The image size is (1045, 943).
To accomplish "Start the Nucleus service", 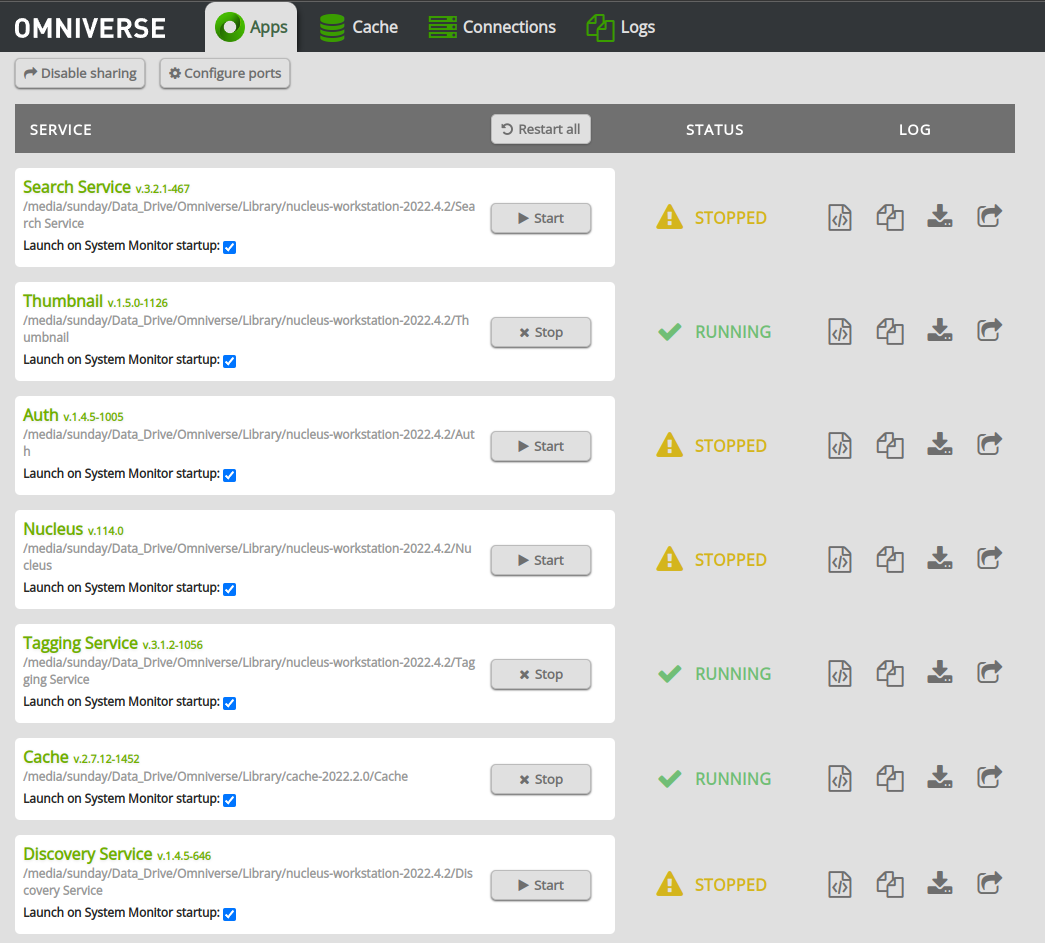I will 540,560.
